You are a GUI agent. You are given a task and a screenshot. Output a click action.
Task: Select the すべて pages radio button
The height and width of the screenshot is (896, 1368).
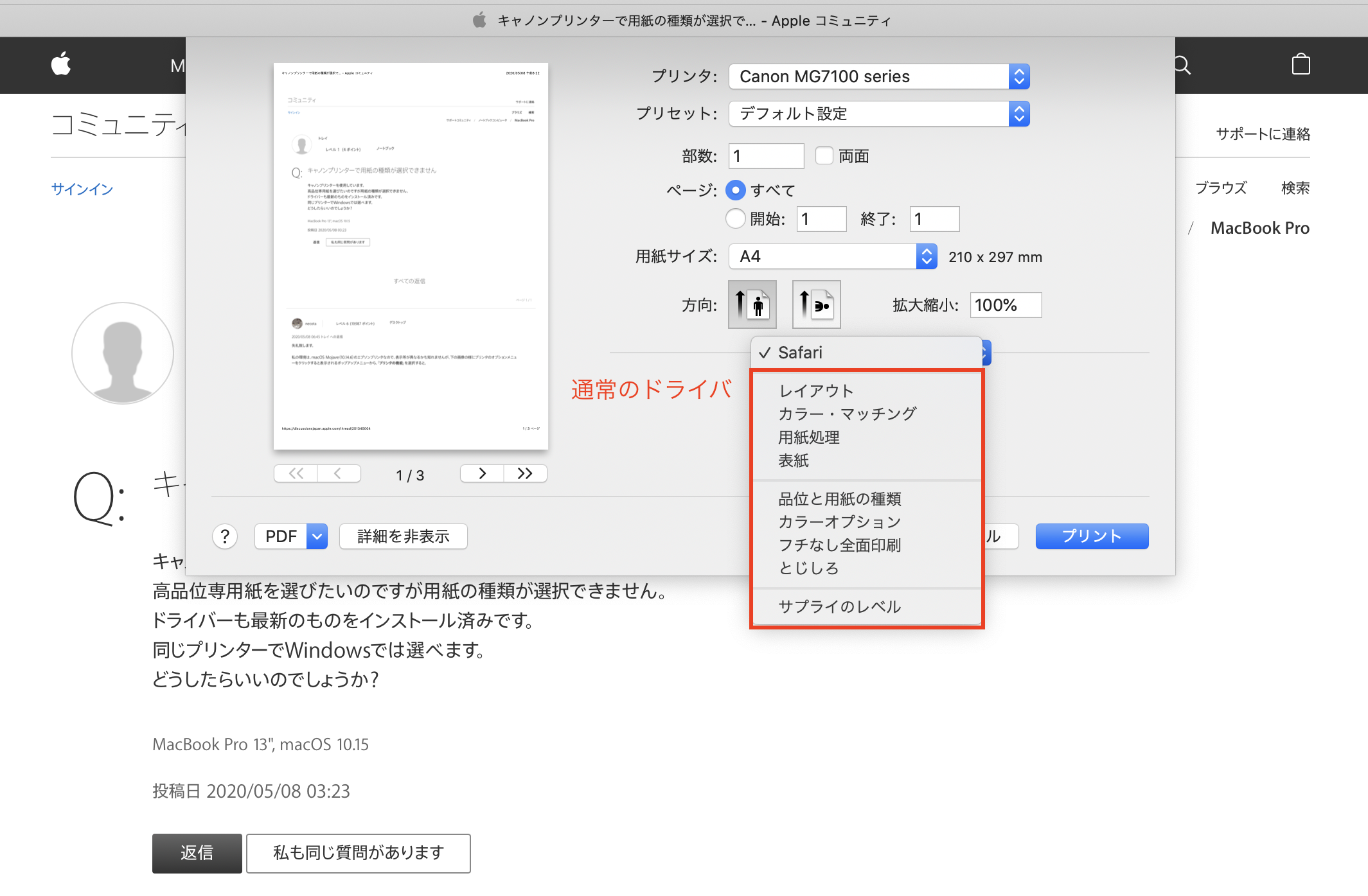click(736, 190)
